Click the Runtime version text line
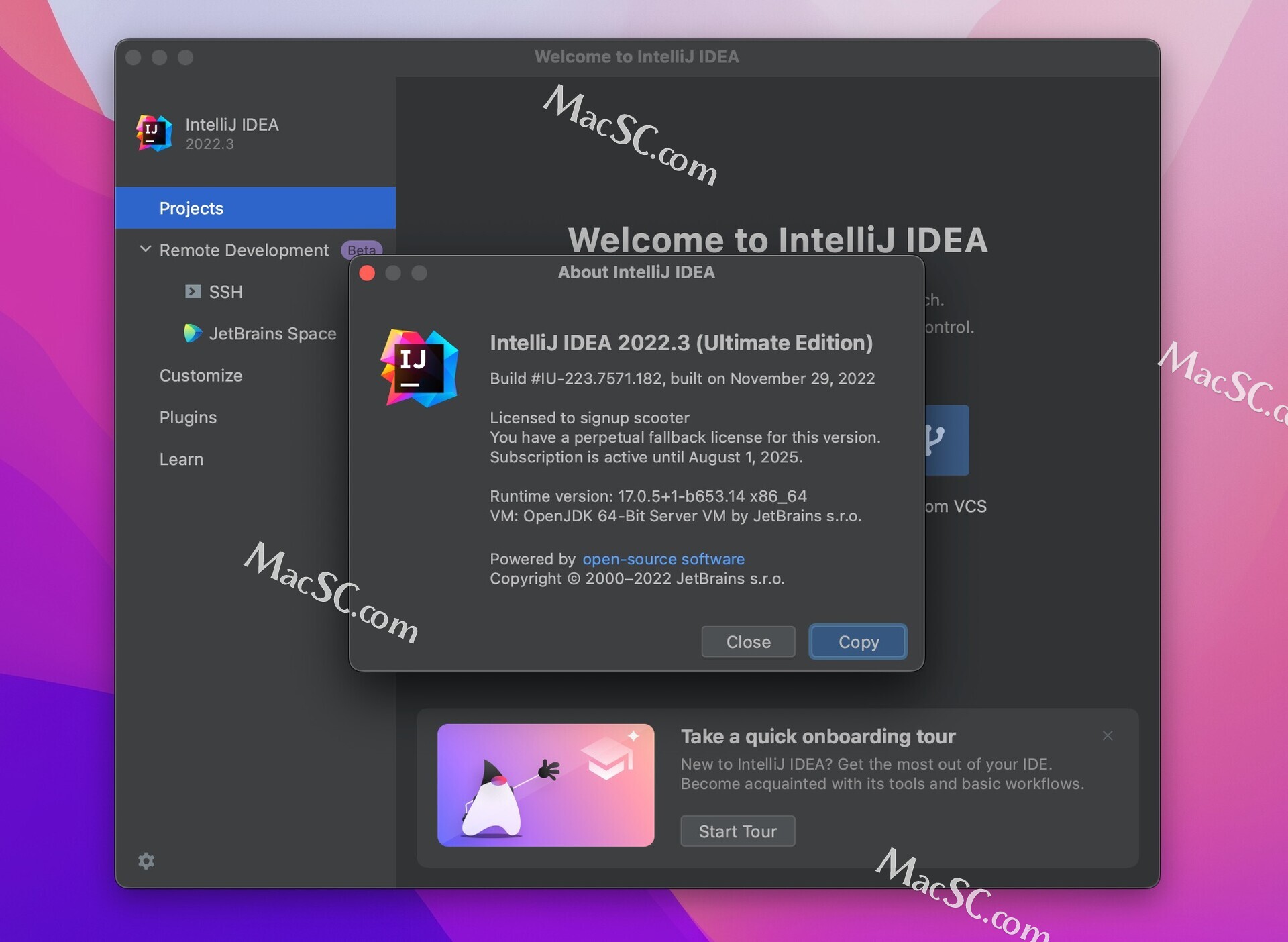The height and width of the screenshot is (942, 1288). (x=648, y=496)
